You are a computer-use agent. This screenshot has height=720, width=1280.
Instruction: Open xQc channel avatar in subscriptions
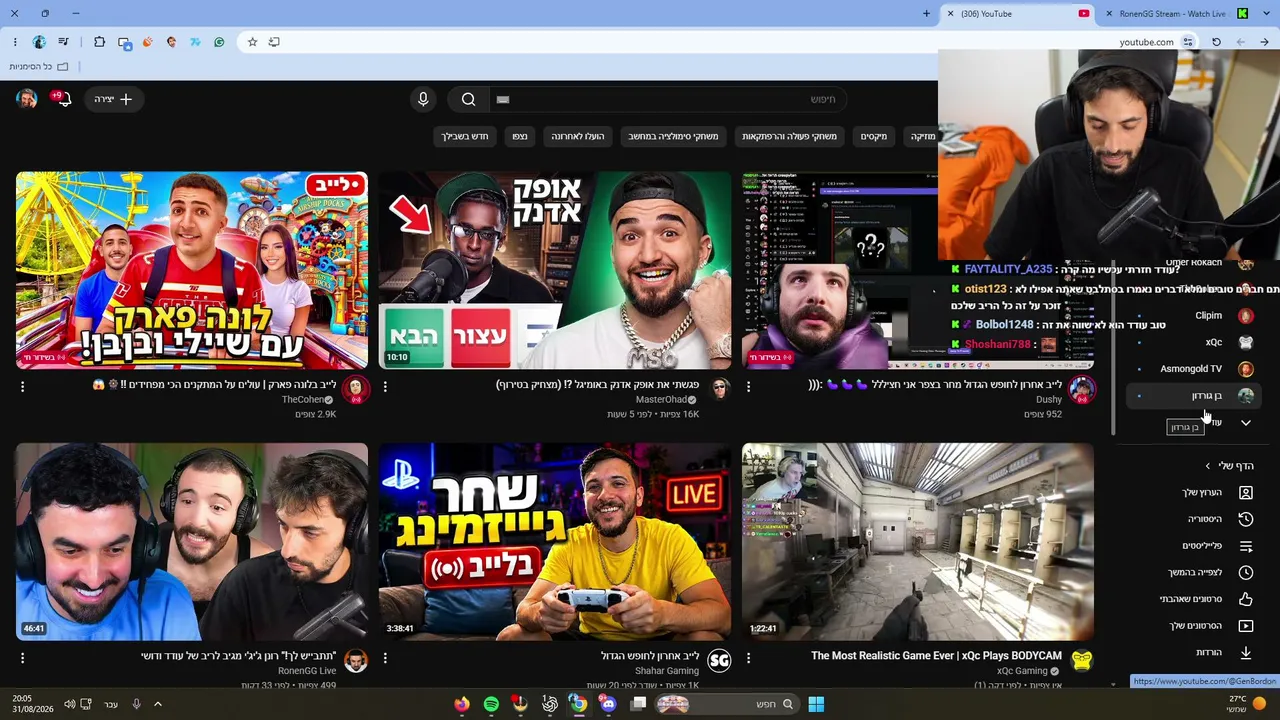click(1246, 342)
